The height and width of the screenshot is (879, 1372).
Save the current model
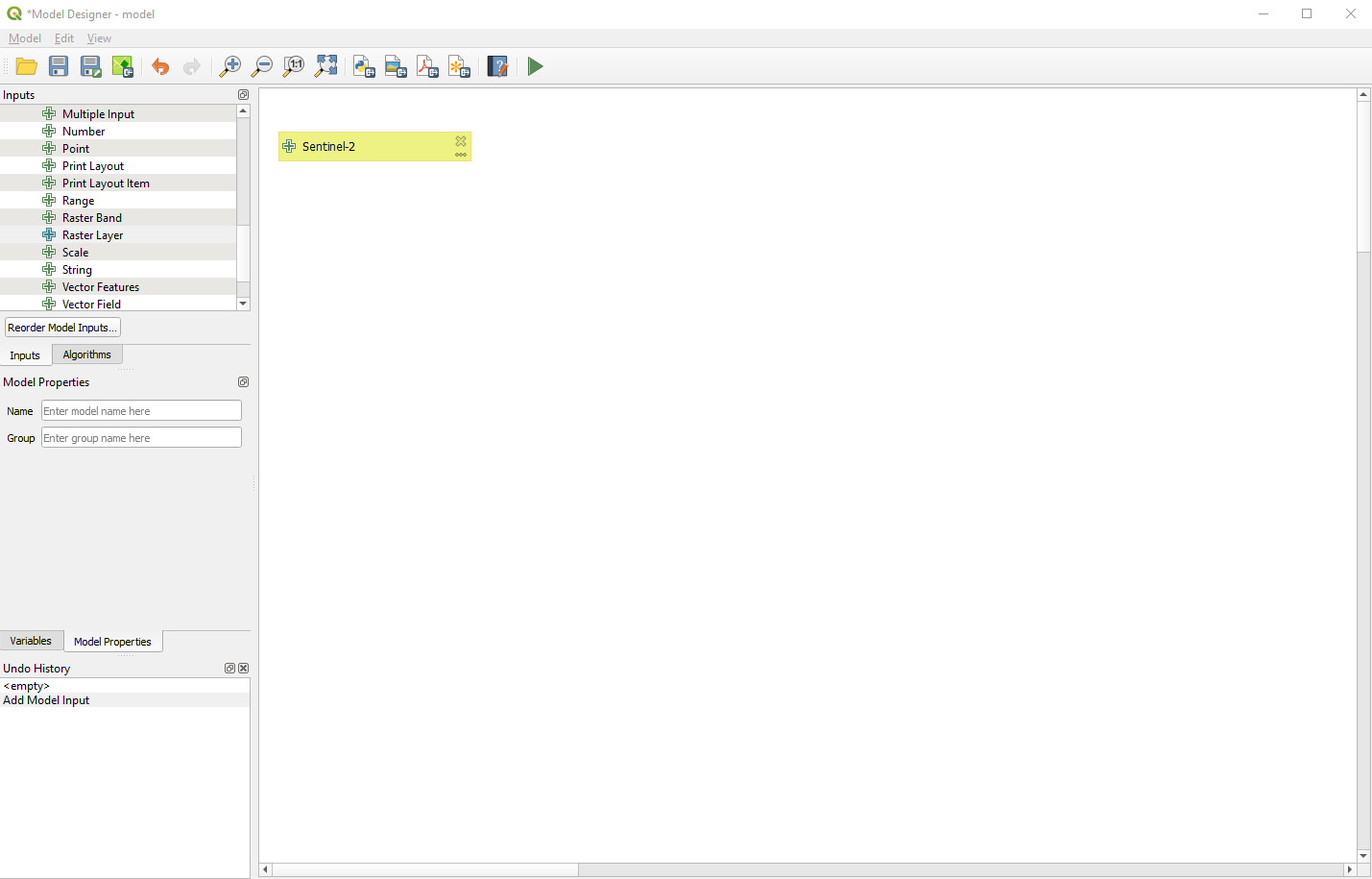[59, 66]
